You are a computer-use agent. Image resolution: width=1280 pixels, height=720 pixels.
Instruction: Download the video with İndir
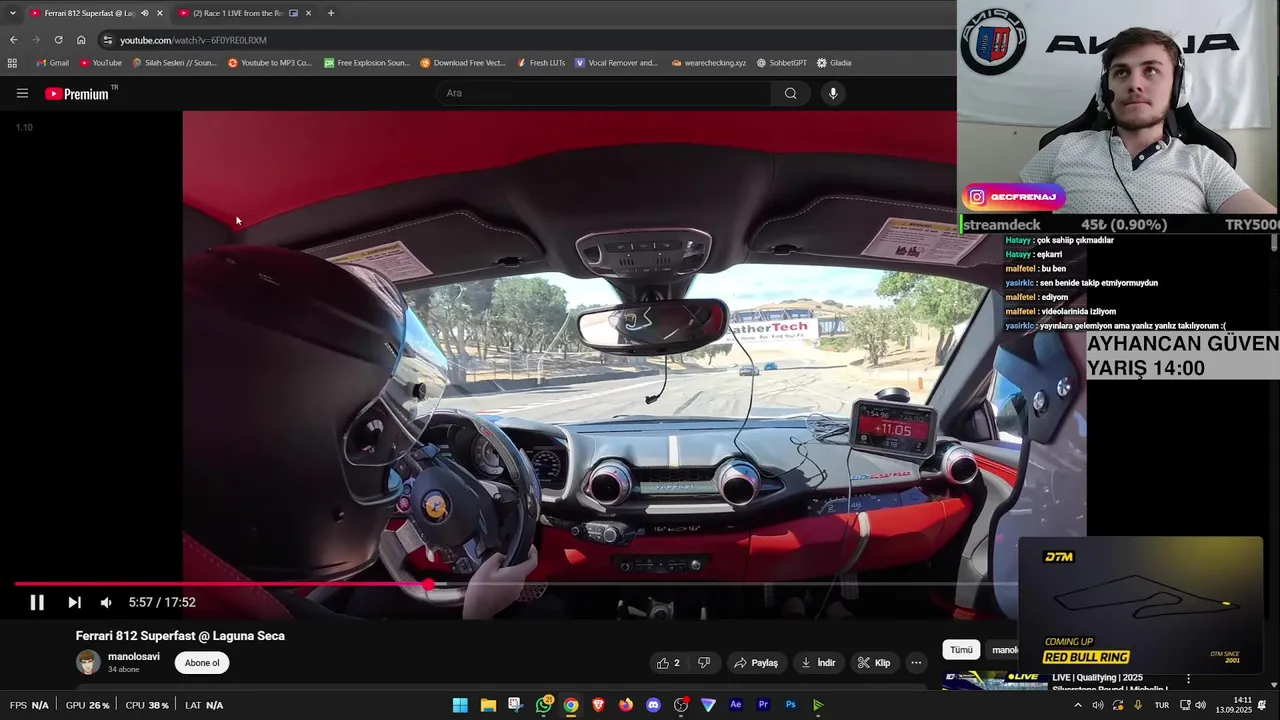pos(818,663)
